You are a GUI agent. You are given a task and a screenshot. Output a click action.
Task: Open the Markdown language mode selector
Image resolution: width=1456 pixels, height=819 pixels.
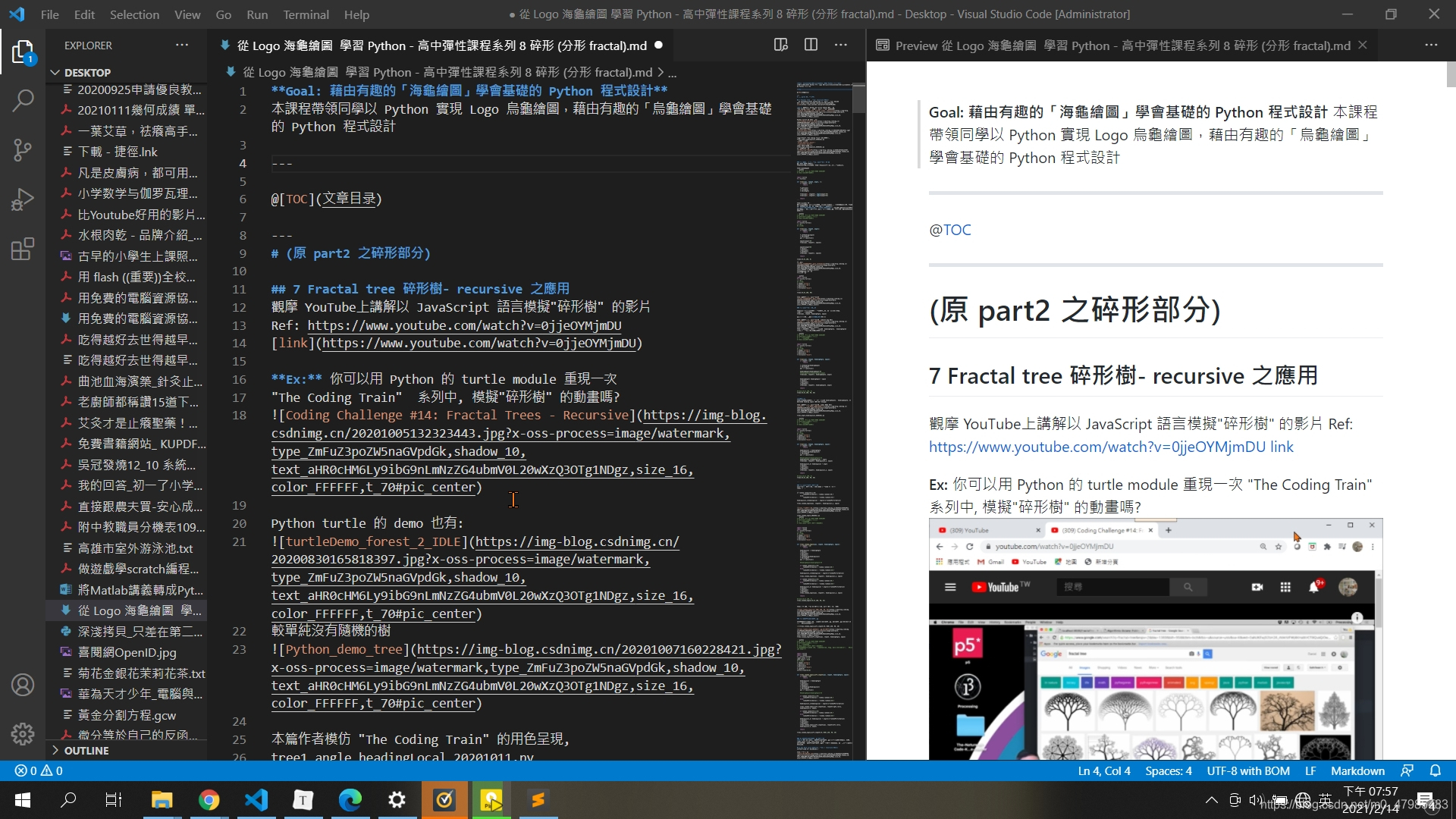(x=1357, y=770)
